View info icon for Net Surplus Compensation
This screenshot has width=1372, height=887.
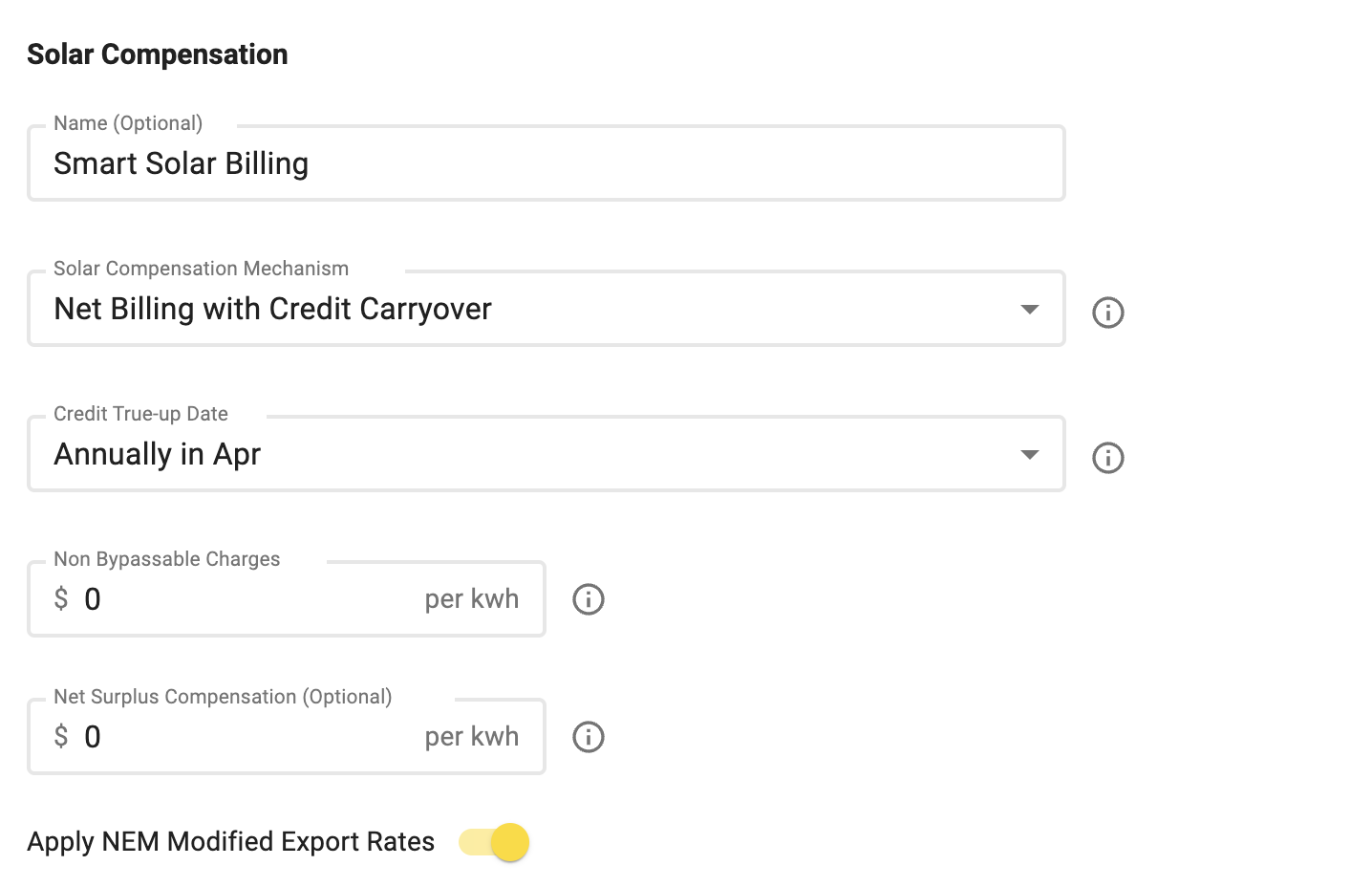point(588,737)
